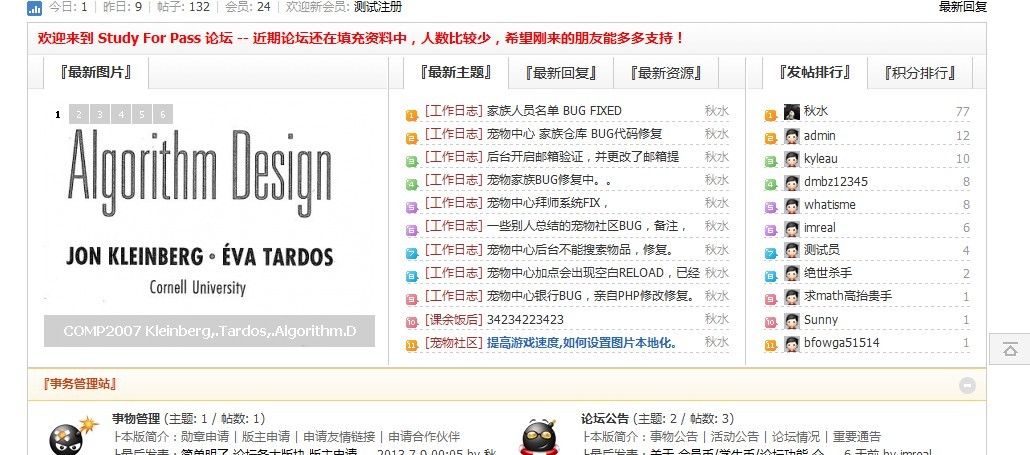Click the 活动公告 text in 论坛公告 description
The width and height of the screenshot is (1030, 455).
(734, 437)
